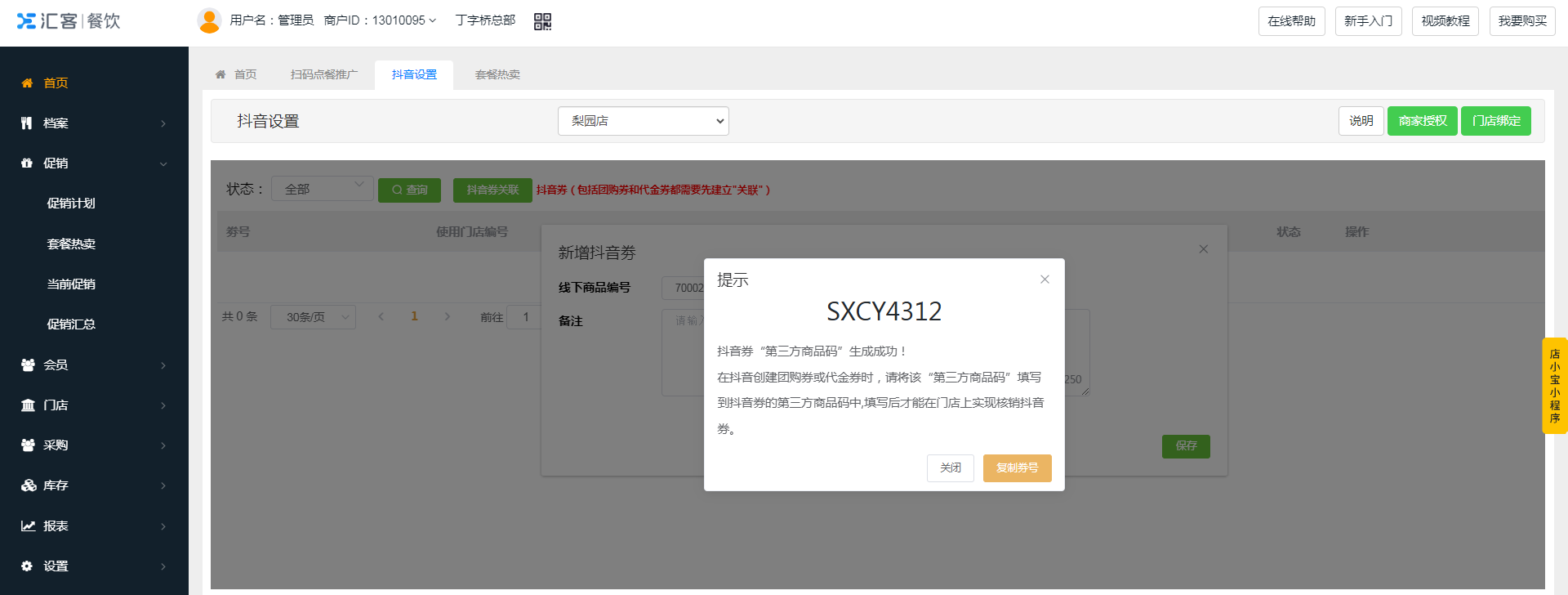Expand the 商户ID 13010095 dropdown
Screen dimensions: 1568x595
pos(381,20)
